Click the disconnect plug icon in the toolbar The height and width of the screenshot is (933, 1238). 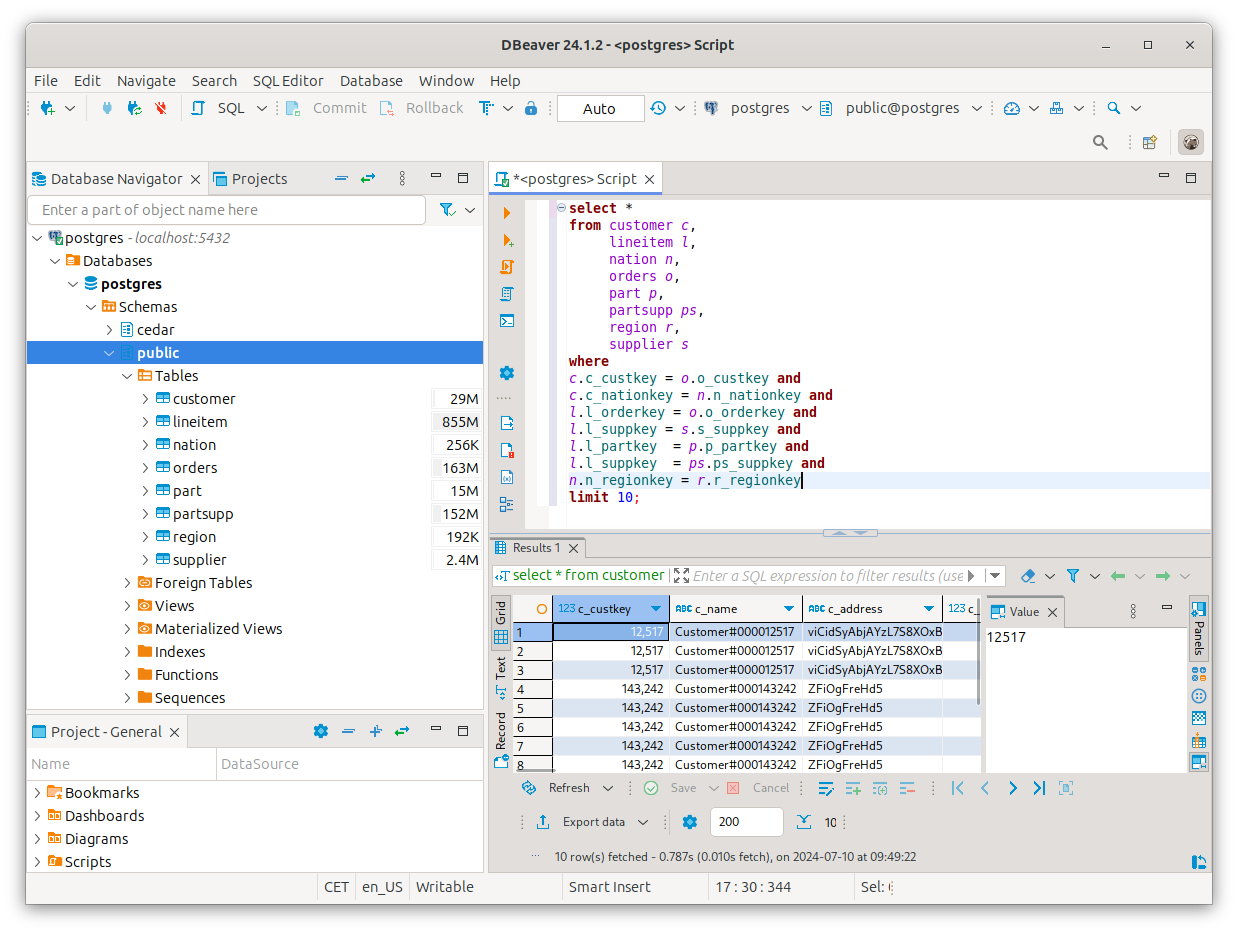[160, 108]
